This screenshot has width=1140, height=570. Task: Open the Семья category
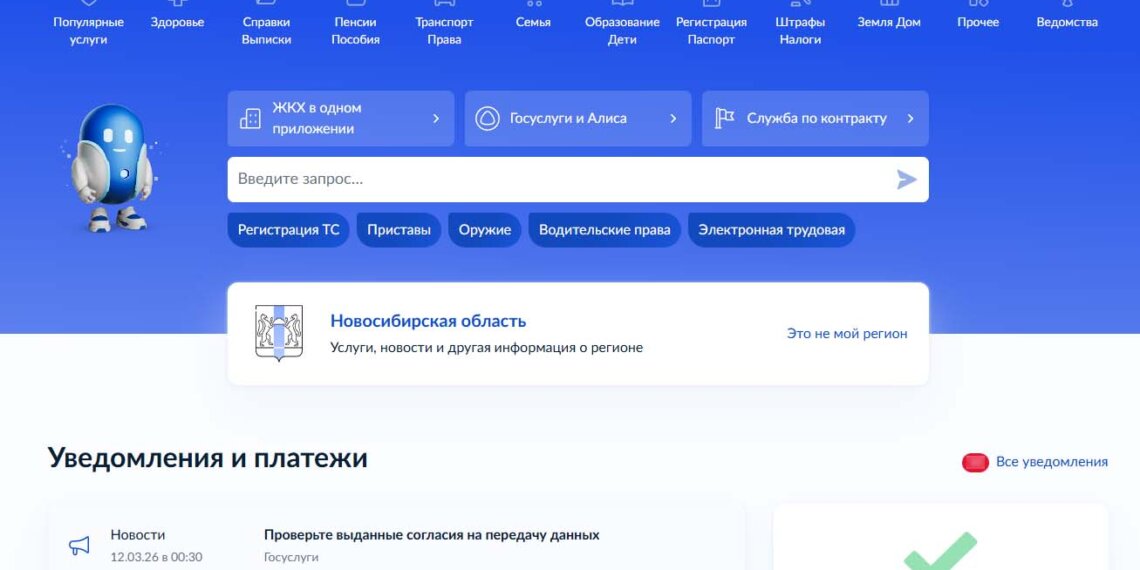pos(533,22)
